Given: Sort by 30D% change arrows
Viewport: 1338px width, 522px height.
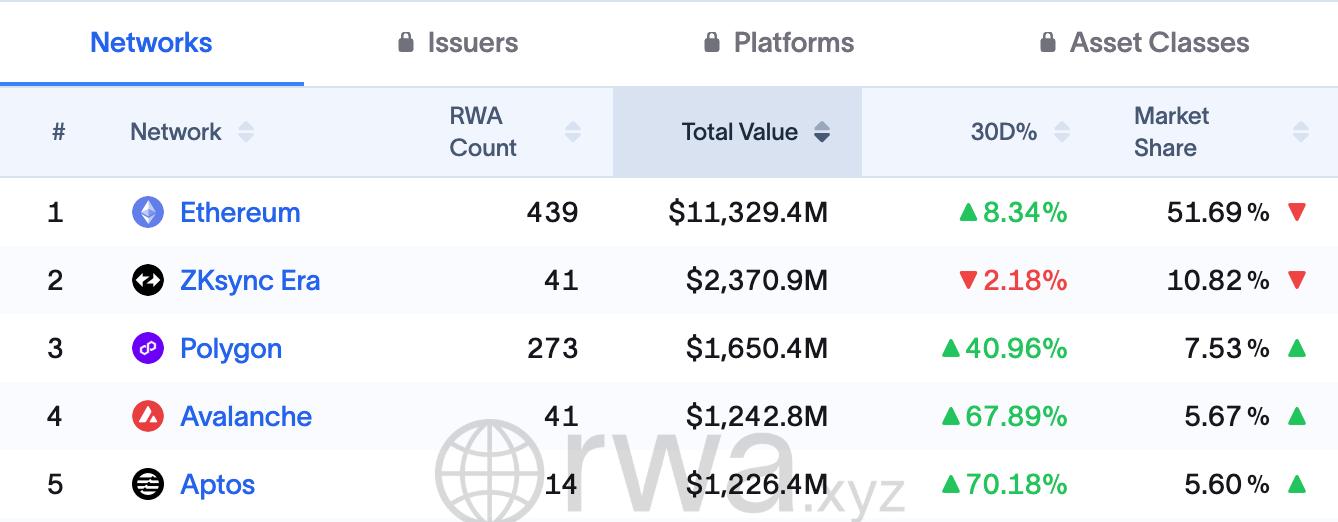Looking at the screenshot, I should click(x=1062, y=132).
